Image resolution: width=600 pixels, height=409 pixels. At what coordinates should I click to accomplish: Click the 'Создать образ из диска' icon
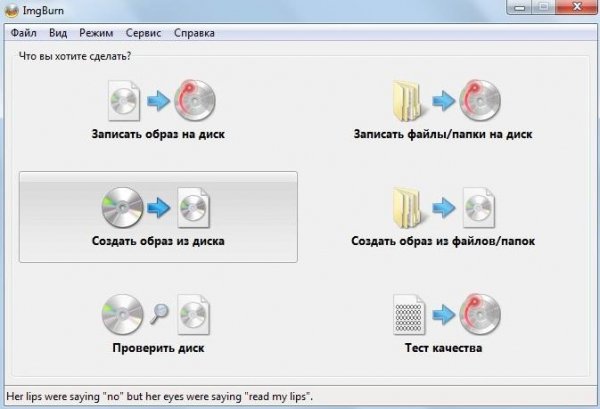(156, 208)
